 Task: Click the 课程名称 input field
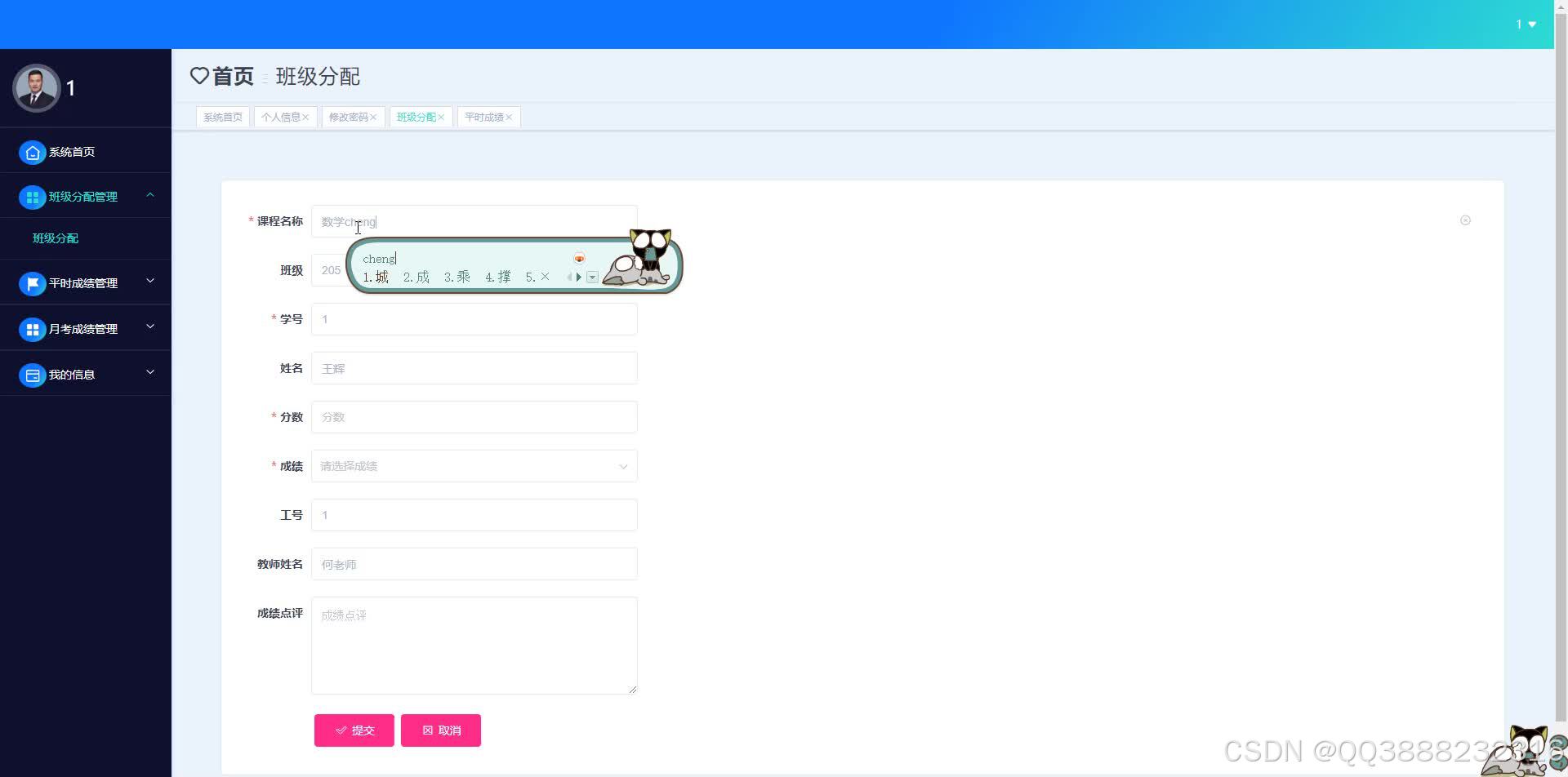tap(474, 221)
